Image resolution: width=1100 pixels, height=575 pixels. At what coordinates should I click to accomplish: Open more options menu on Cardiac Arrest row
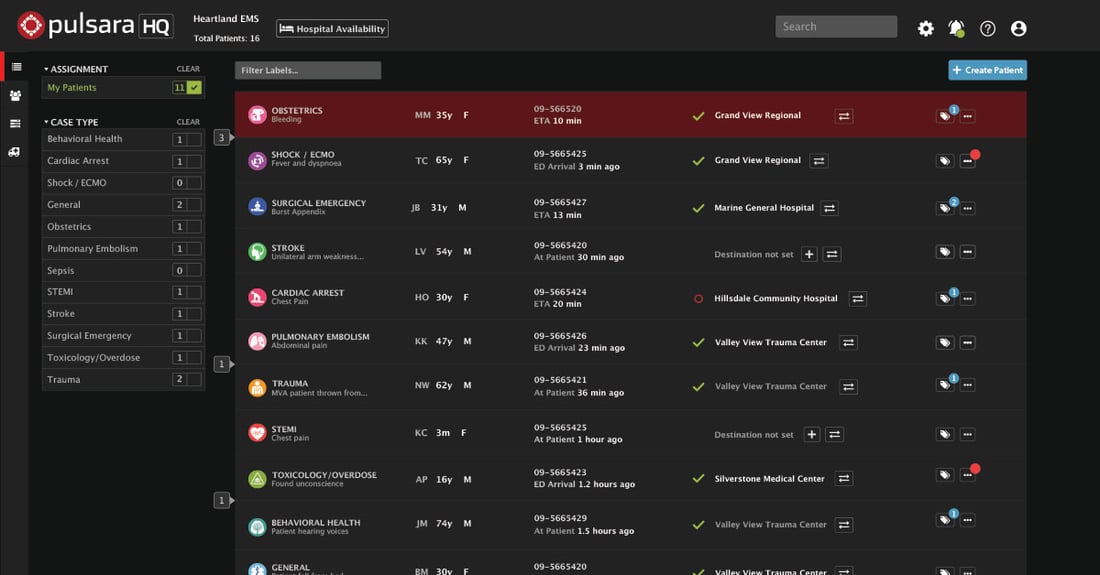pyautogui.click(x=967, y=298)
